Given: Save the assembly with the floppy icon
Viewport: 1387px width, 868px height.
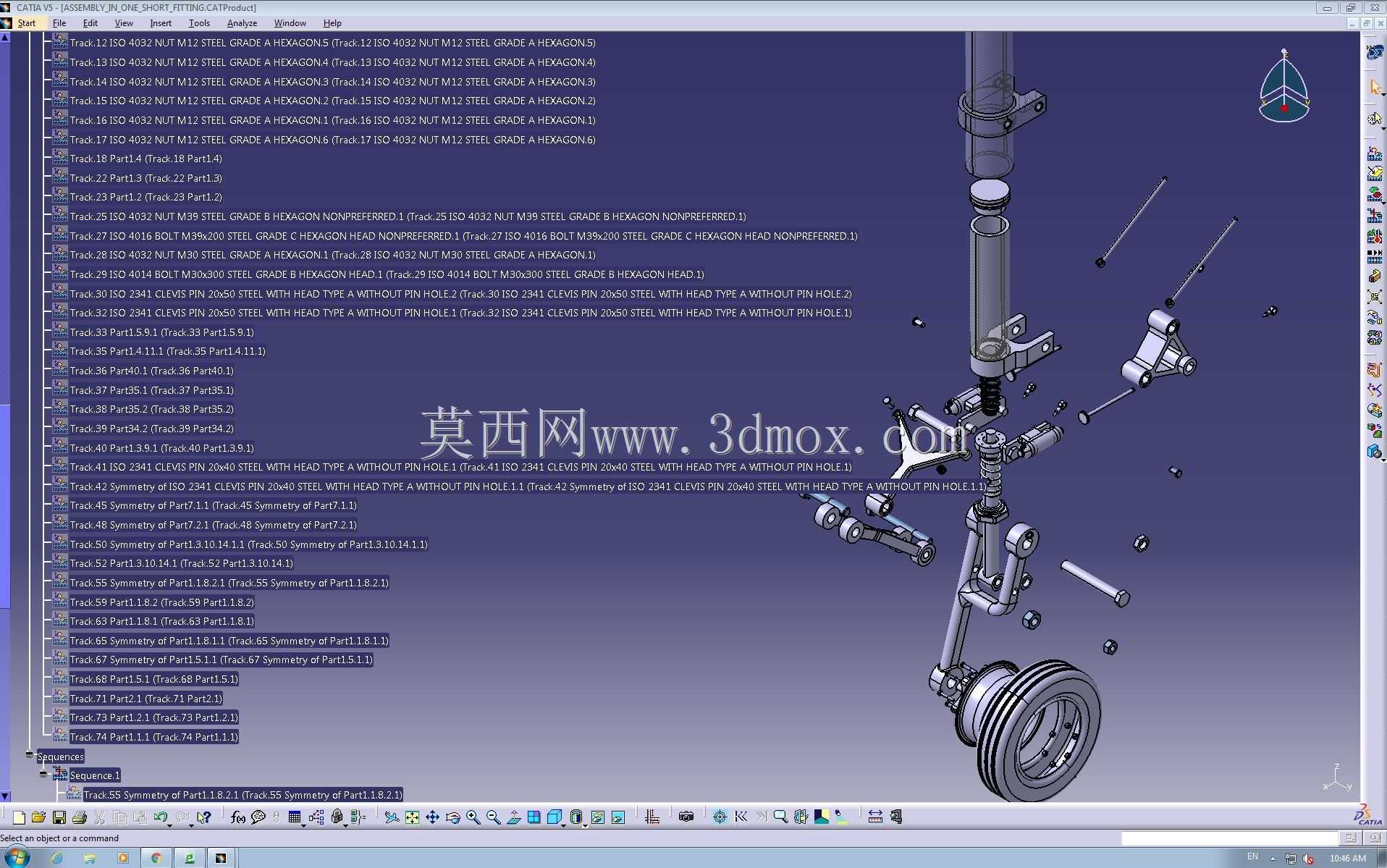Looking at the screenshot, I should click(59, 817).
